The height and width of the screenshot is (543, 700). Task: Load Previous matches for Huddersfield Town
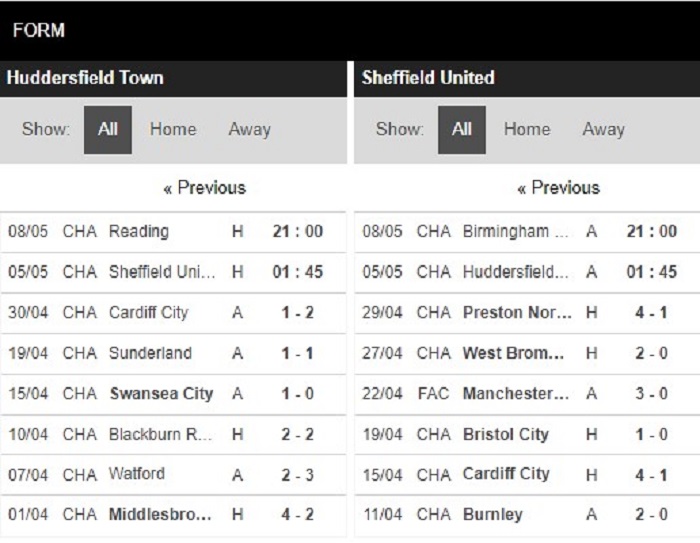coord(204,188)
